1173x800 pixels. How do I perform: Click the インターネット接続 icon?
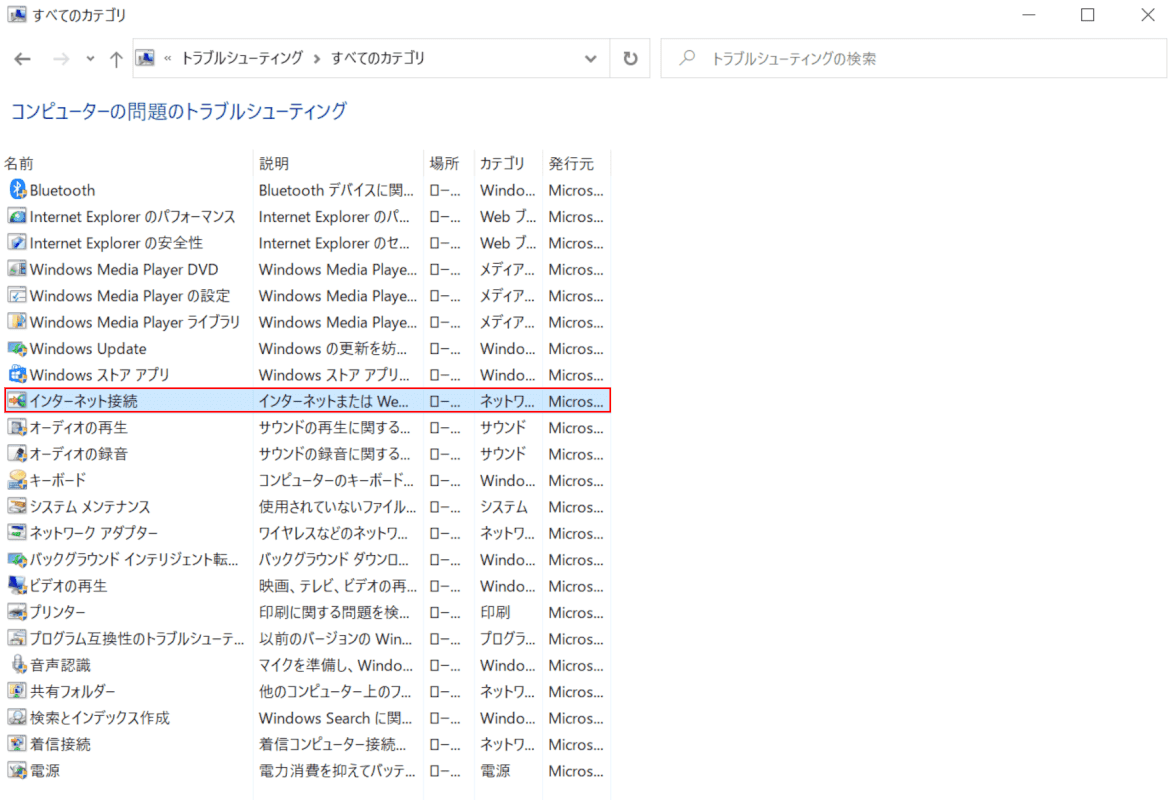click(17, 401)
